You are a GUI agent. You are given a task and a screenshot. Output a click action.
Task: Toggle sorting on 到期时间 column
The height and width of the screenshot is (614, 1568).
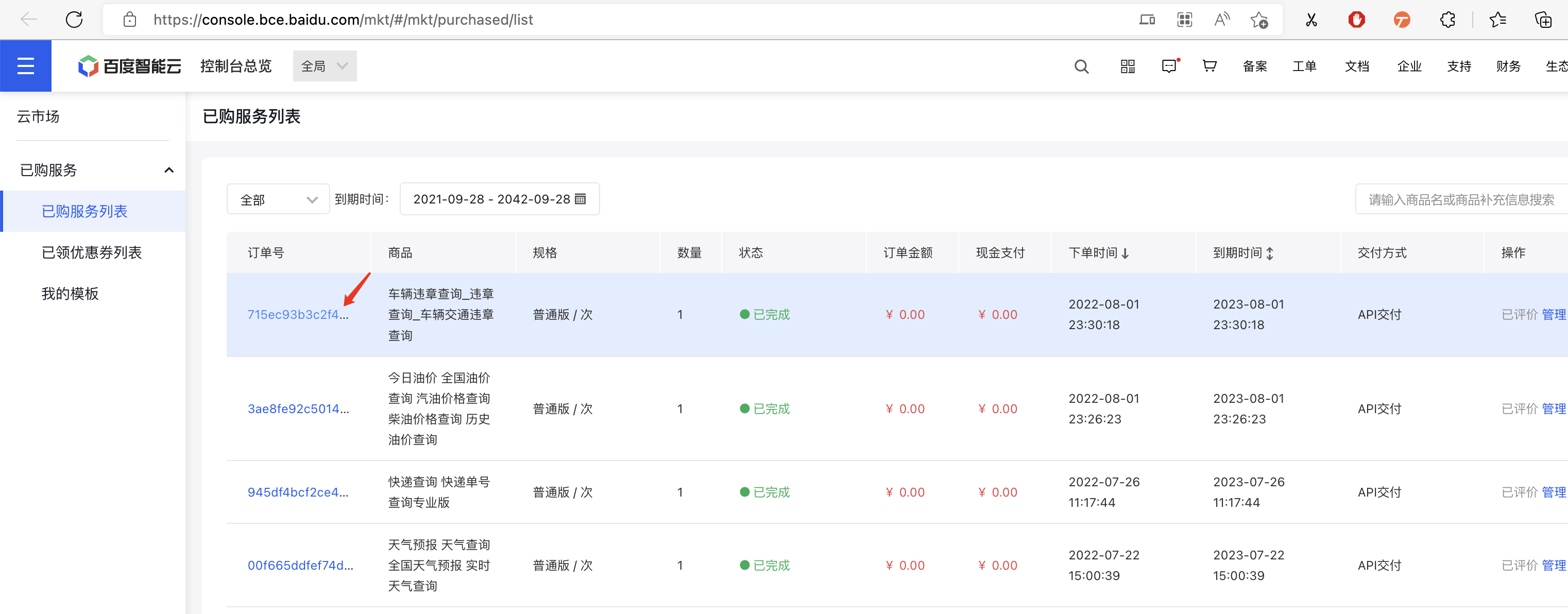pyautogui.click(x=1270, y=253)
